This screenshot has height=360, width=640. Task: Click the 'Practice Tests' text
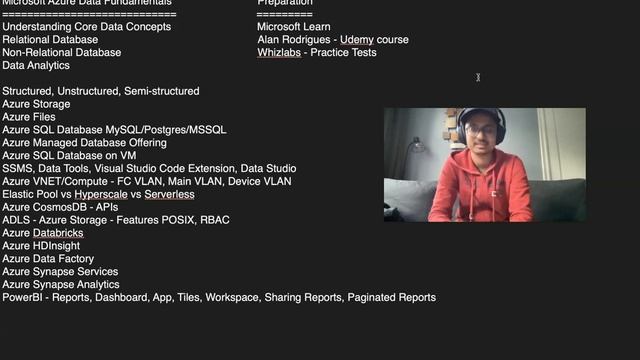343,53
